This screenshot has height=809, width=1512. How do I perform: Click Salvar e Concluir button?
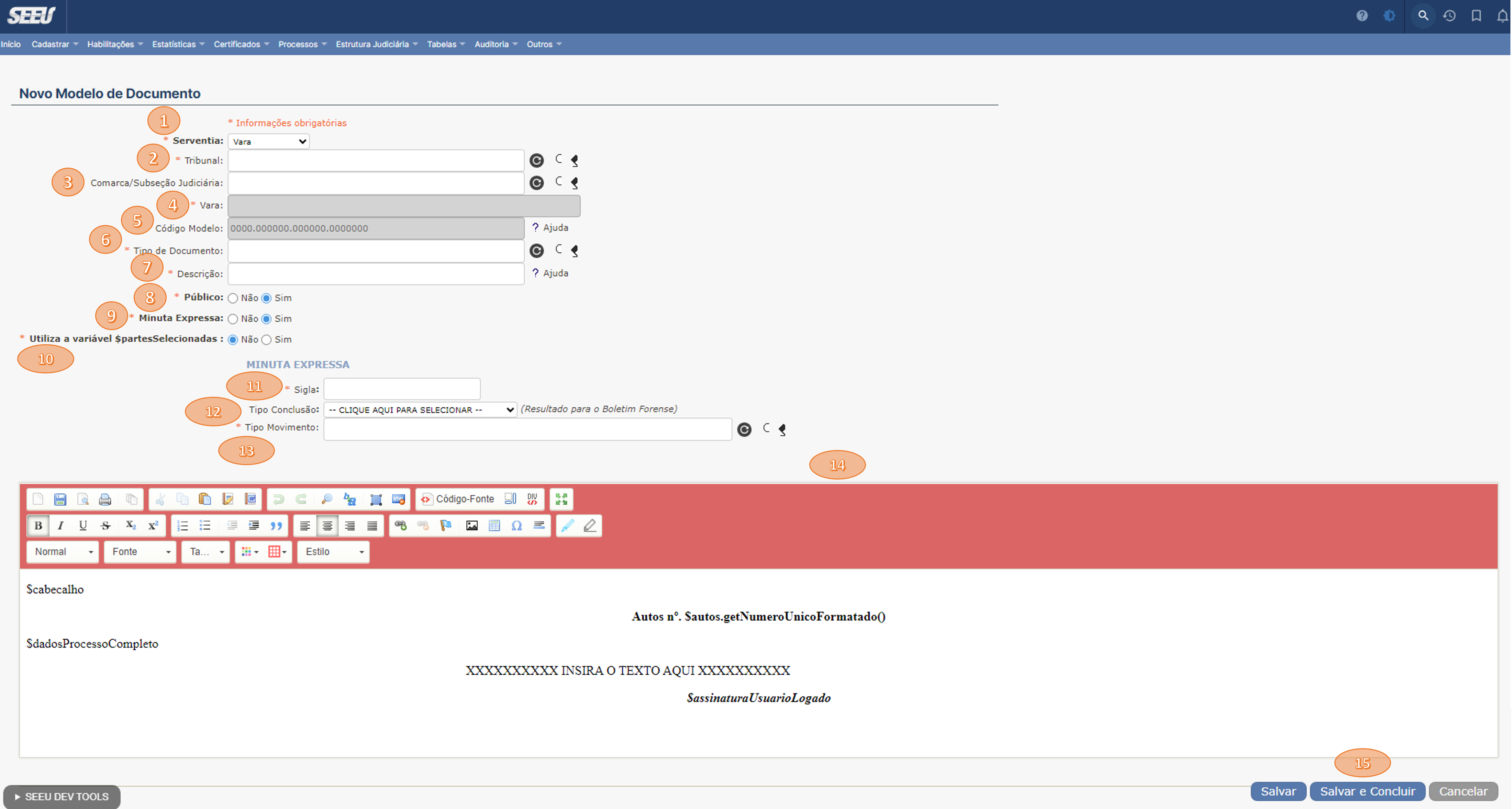coord(1367,791)
